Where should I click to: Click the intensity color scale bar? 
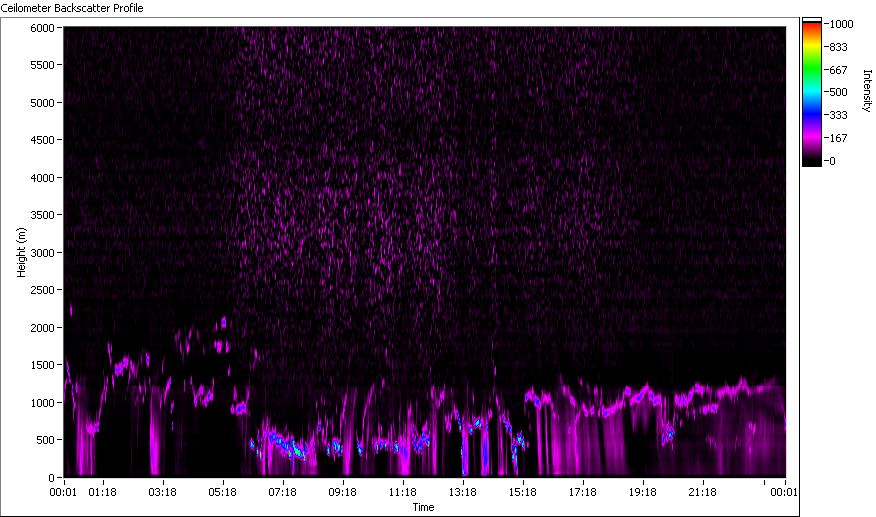[812, 92]
